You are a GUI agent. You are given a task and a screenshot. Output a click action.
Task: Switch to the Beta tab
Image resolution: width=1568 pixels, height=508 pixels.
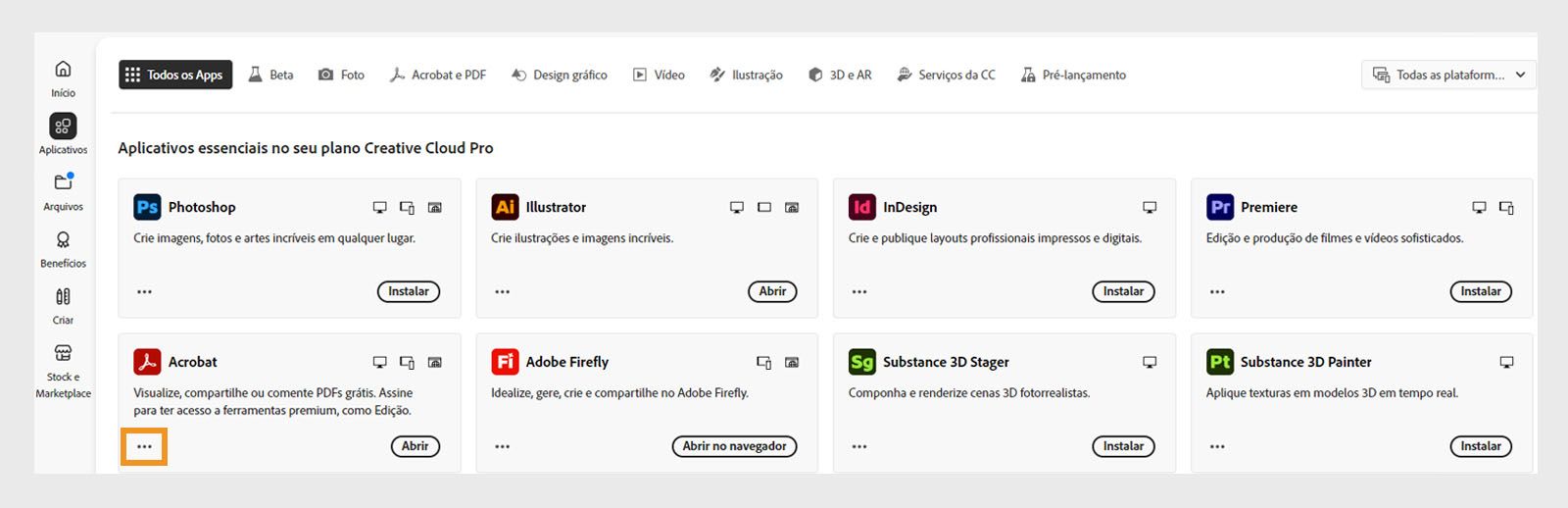coord(270,75)
